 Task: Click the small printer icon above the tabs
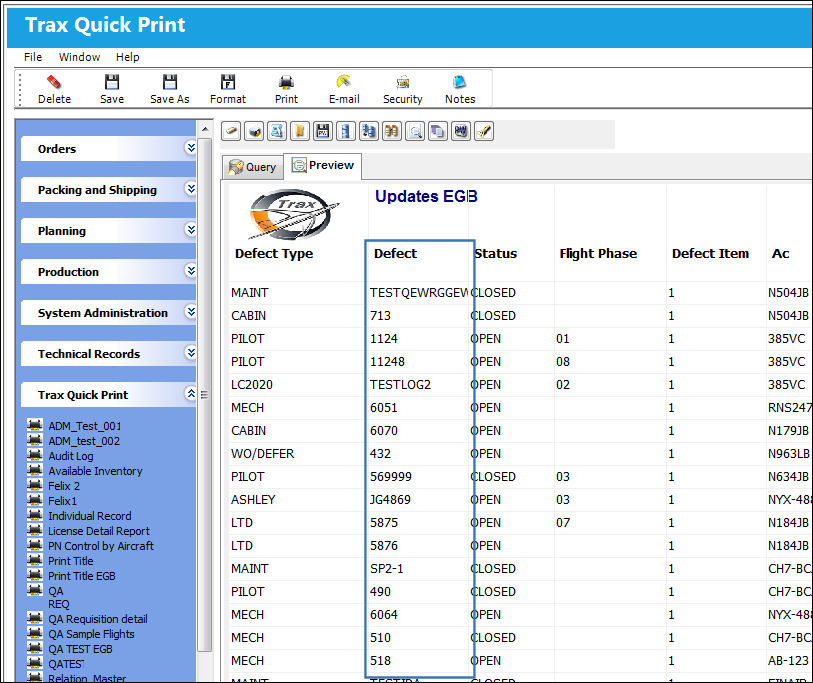coord(254,132)
